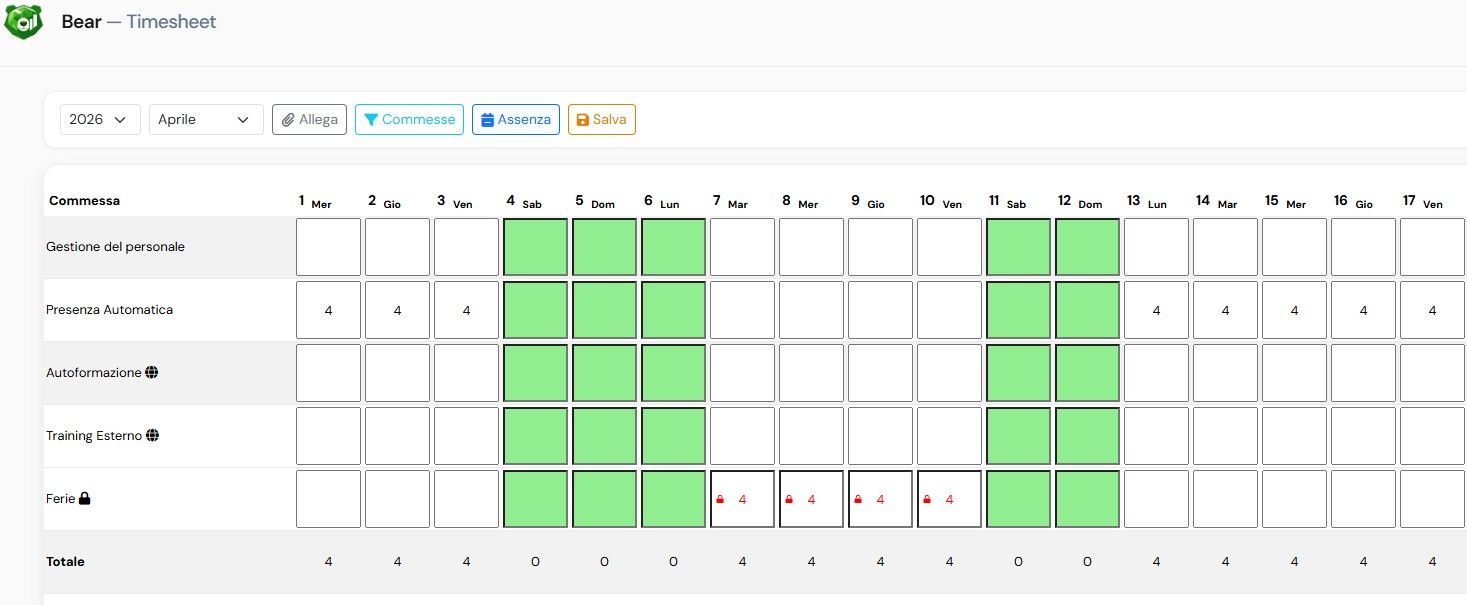Open the Aprile month selector
This screenshot has width=1467, height=605.
coord(205,119)
